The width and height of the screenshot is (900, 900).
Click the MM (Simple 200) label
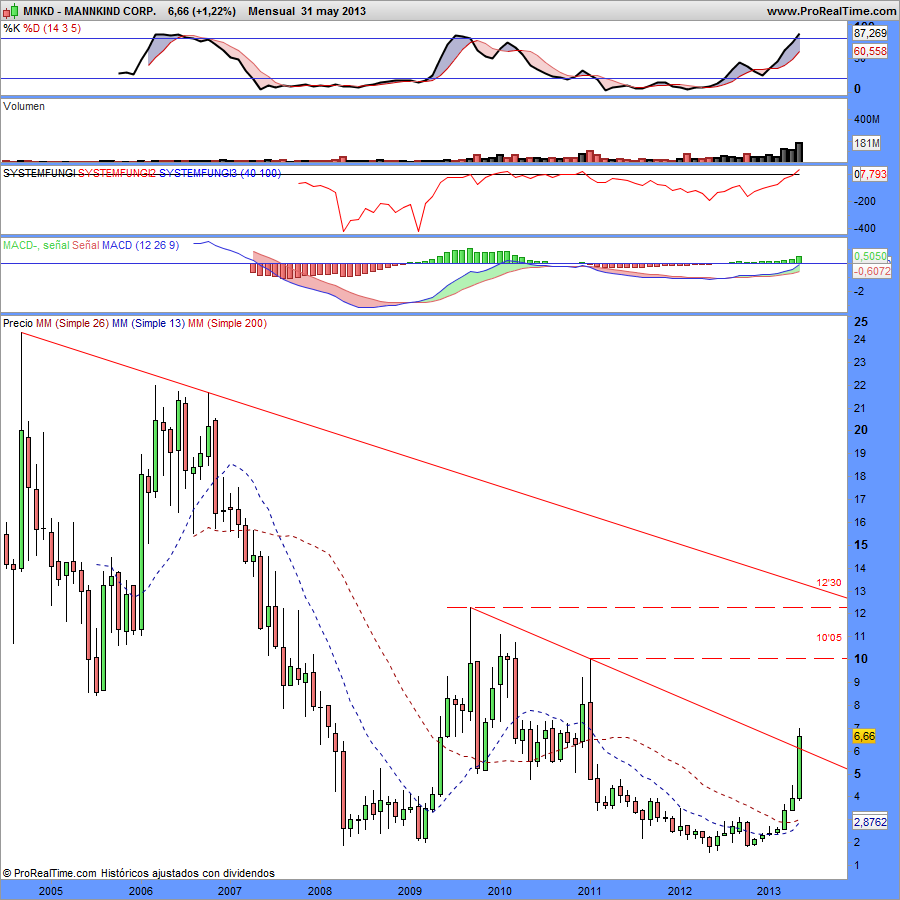[227, 323]
